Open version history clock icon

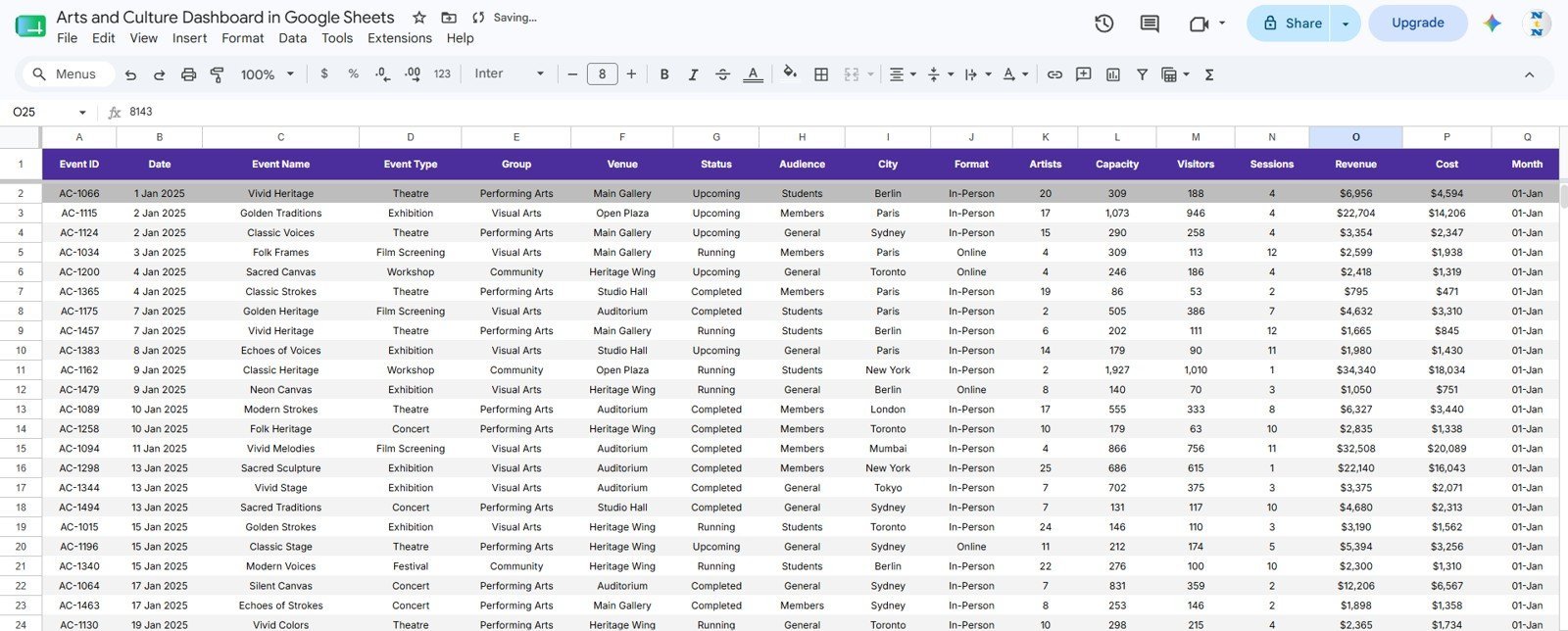point(1104,24)
